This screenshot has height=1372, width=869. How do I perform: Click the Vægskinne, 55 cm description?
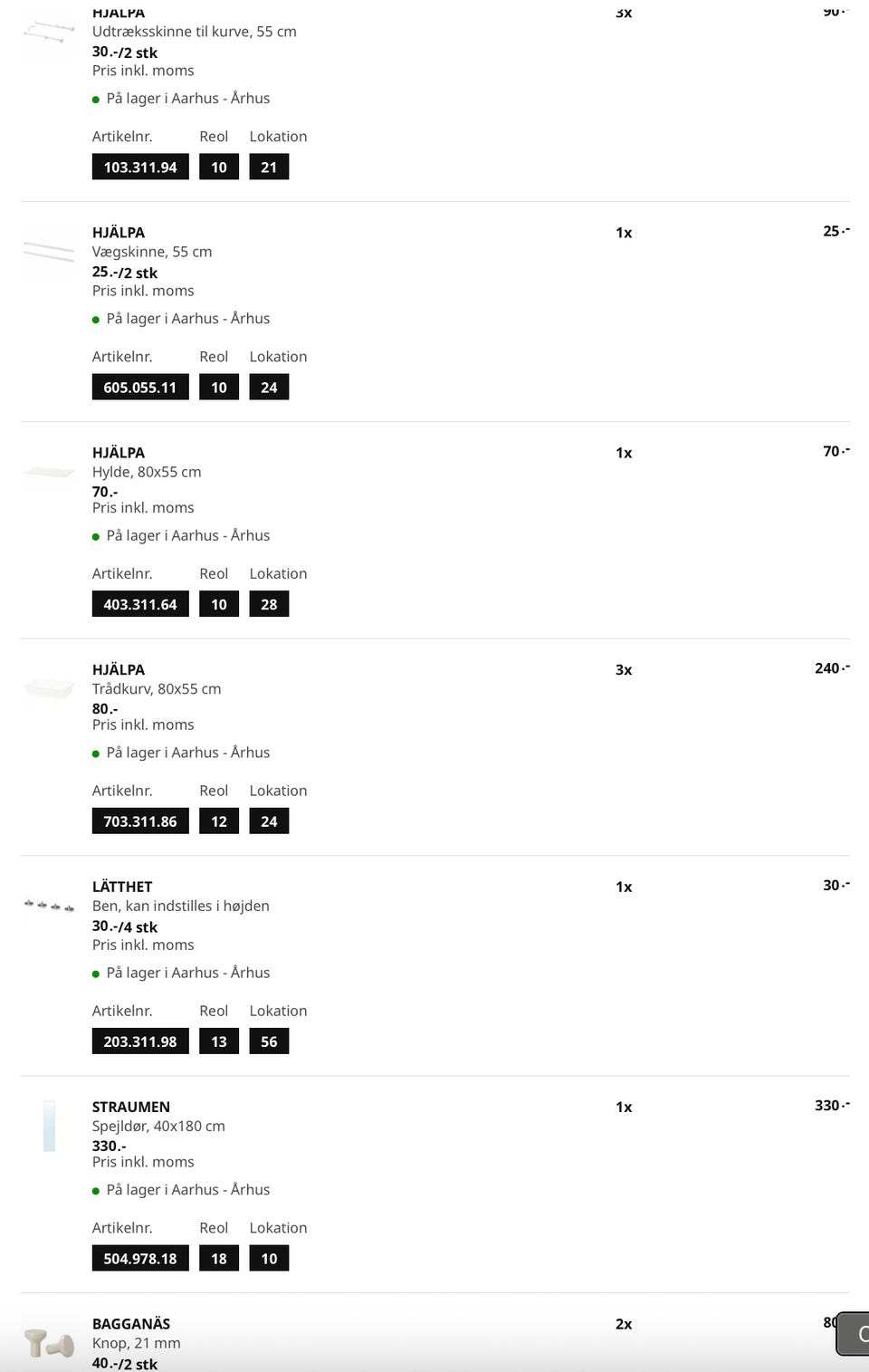pyautogui.click(x=152, y=252)
